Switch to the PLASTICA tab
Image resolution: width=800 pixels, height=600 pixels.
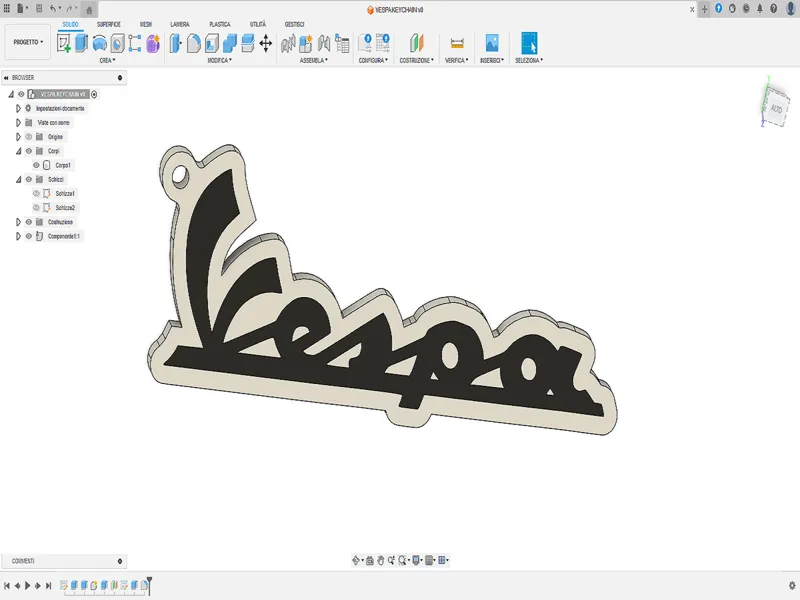(x=220, y=24)
